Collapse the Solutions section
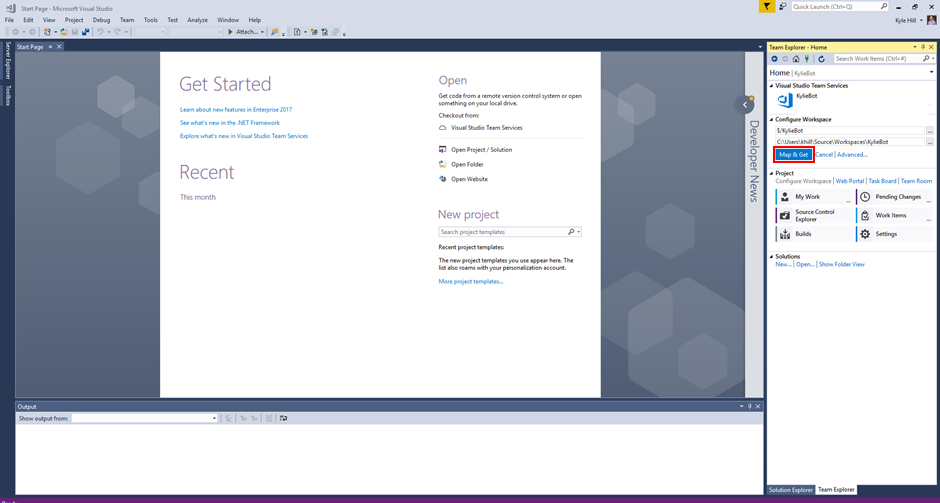This screenshot has height=503, width=940. coord(772,257)
